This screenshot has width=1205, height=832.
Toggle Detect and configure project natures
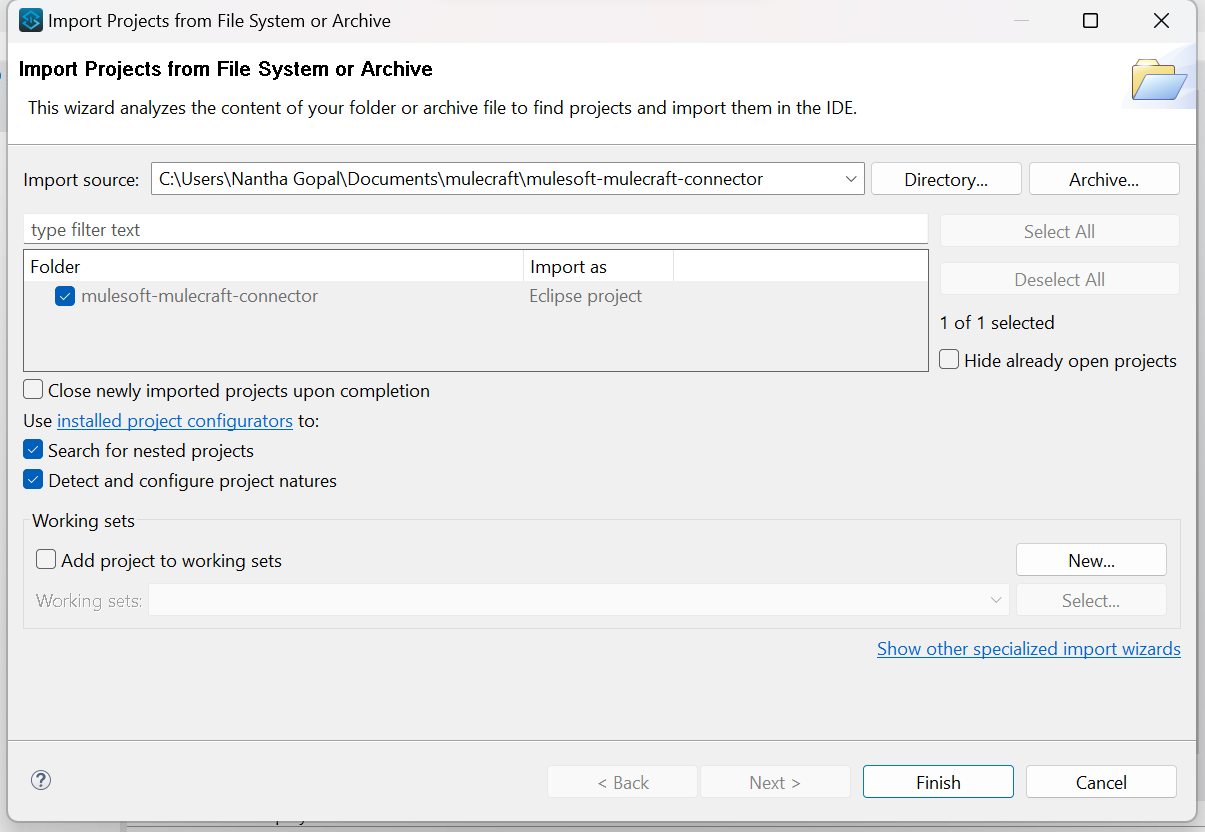tap(34, 480)
